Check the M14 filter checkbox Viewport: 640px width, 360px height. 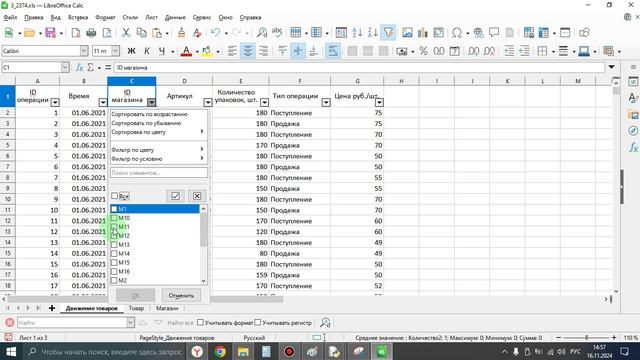coord(114,253)
